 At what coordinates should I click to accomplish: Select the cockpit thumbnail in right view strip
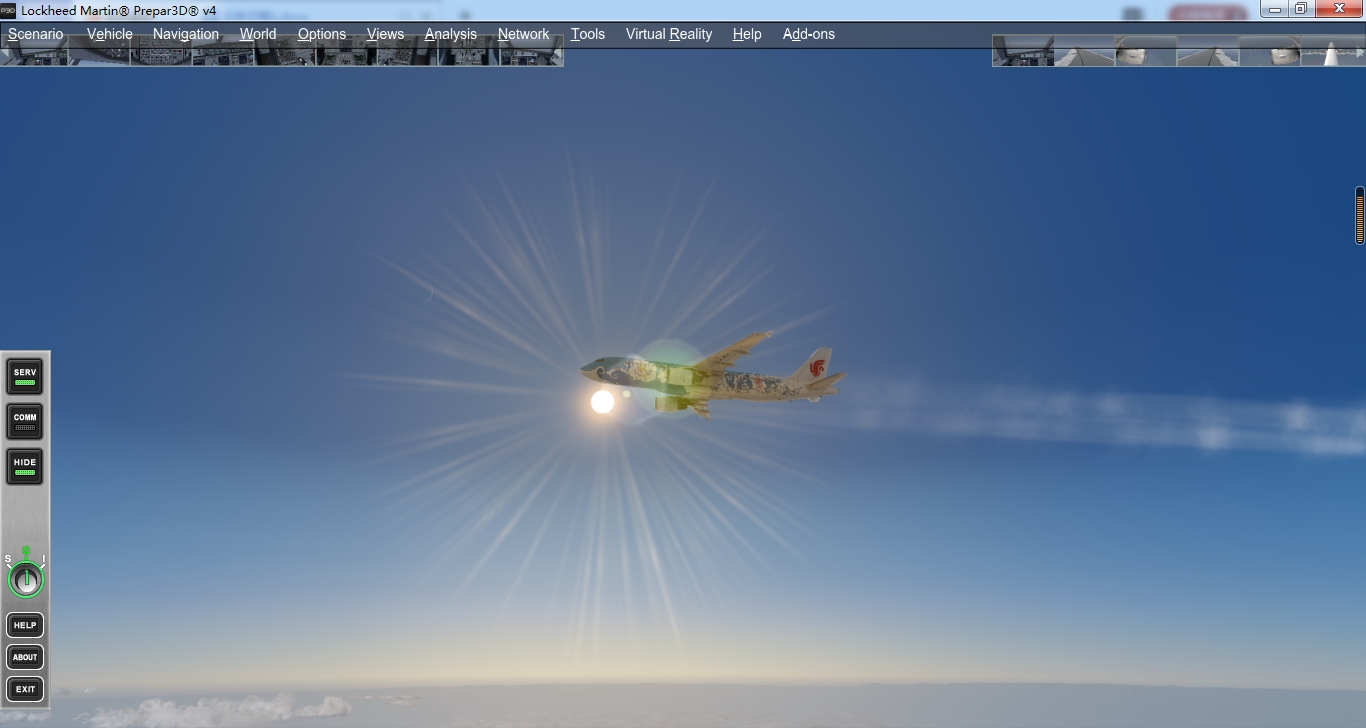pos(1022,52)
